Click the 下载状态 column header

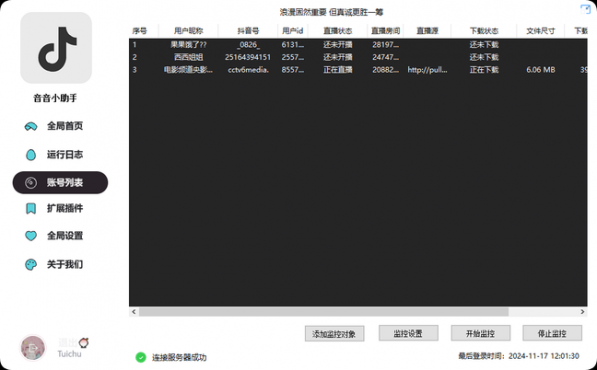tap(484, 31)
